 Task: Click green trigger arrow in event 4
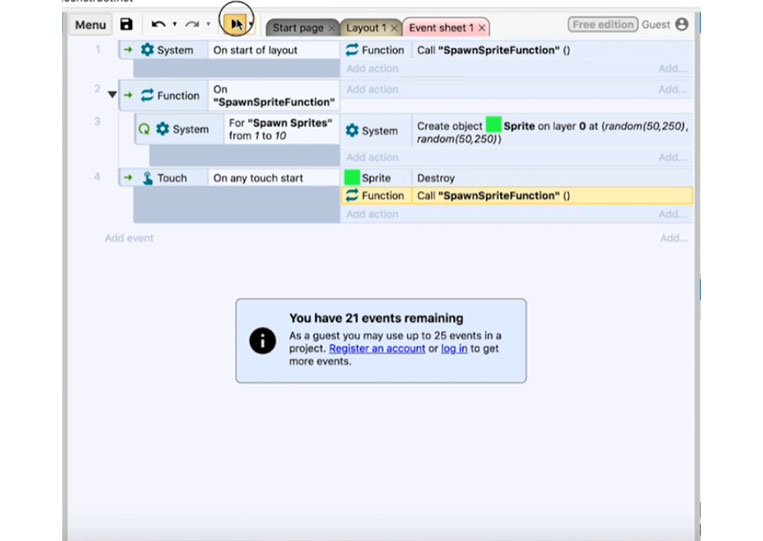(x=128, y=178)
